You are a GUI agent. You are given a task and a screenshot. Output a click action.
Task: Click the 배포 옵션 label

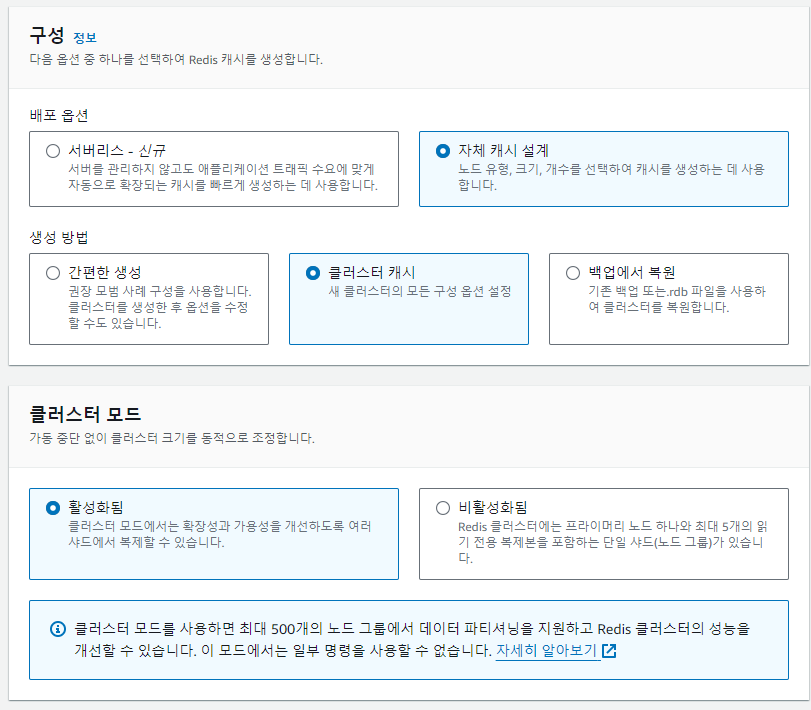click(58, 115)
